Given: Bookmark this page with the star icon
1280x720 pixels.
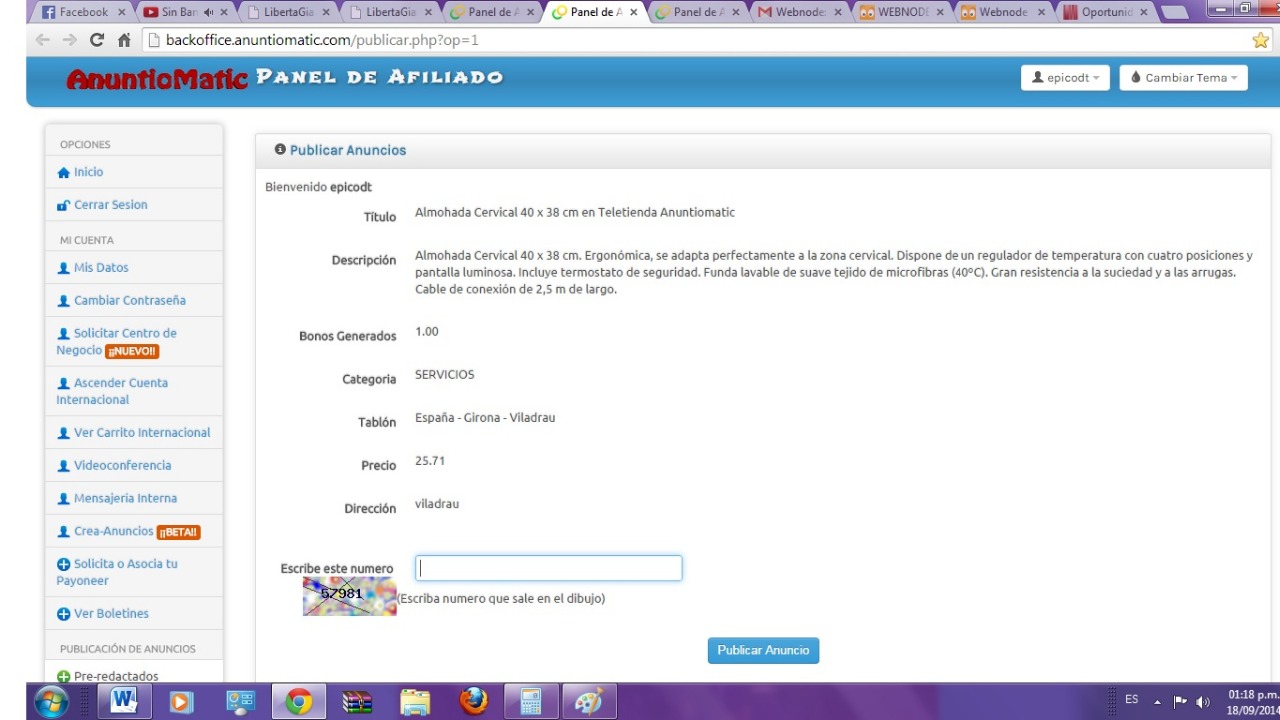Looking at the screenshot, I should click(x=1260, y=40).
